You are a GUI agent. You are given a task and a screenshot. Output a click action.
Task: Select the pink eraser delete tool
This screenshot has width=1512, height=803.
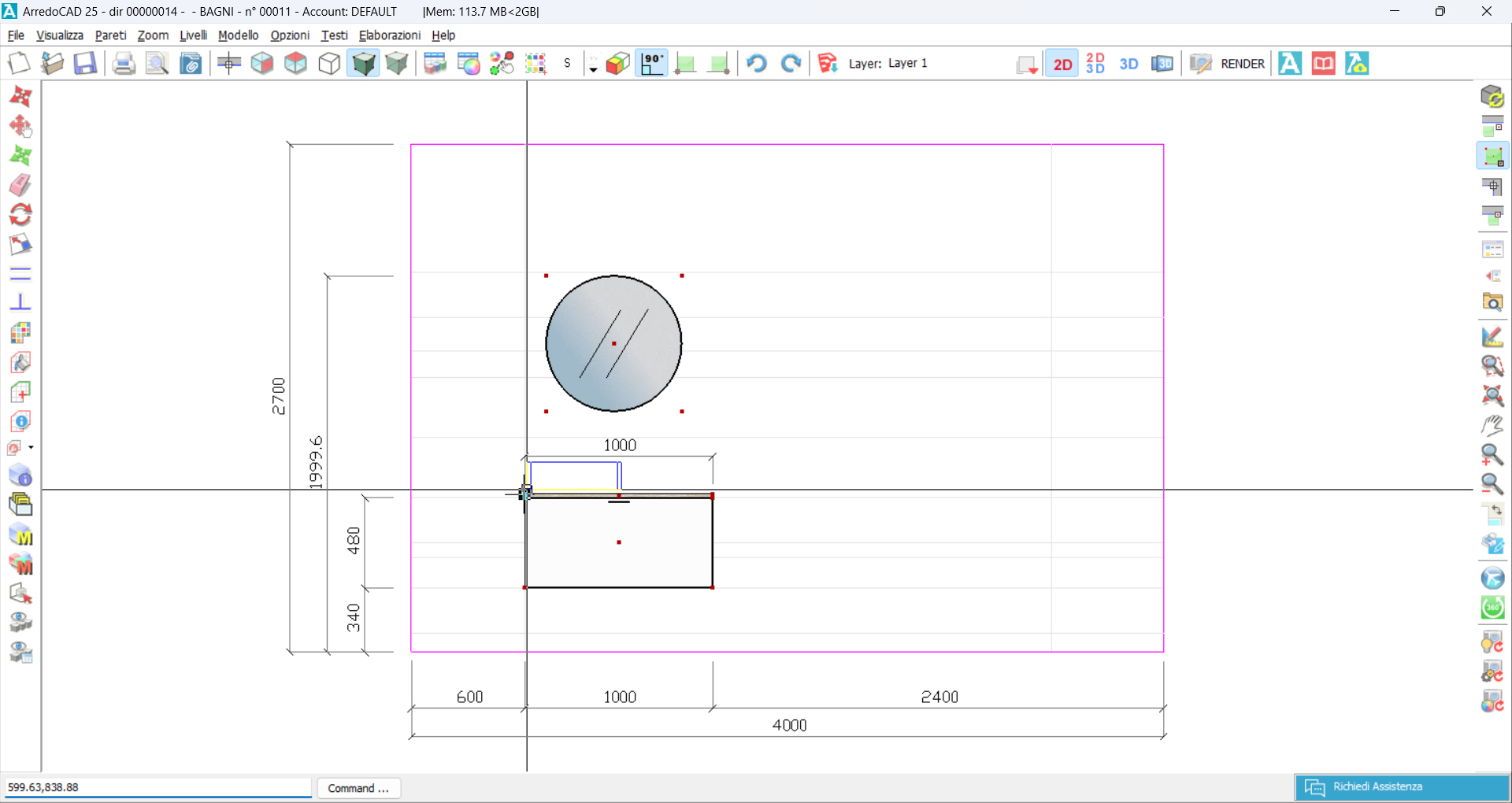coord(20,185)
